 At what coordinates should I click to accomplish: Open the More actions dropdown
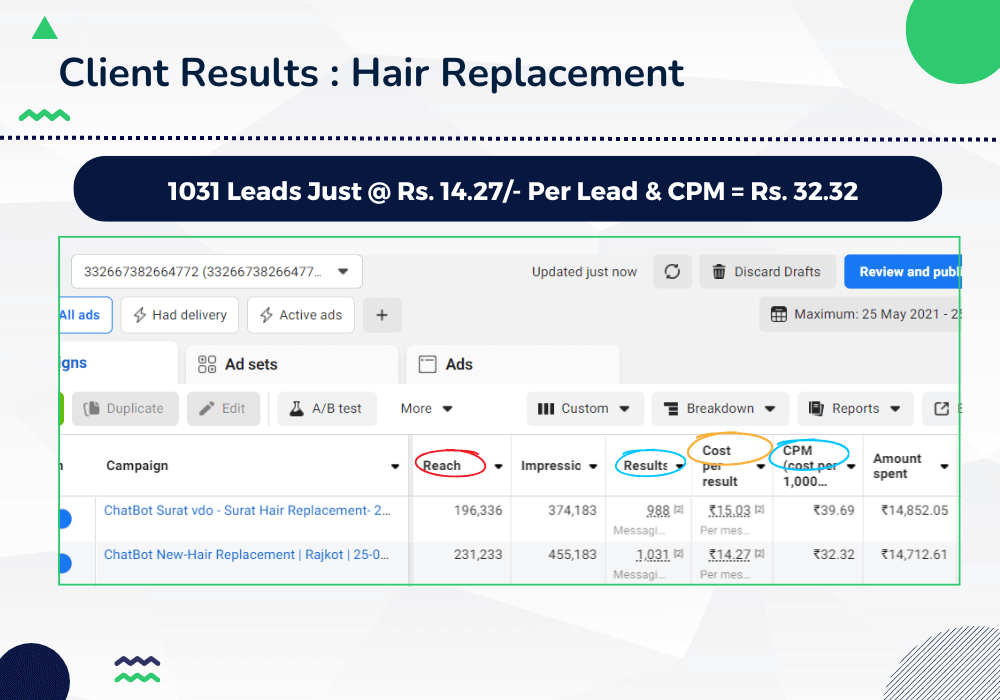click(x=426, y=408)
